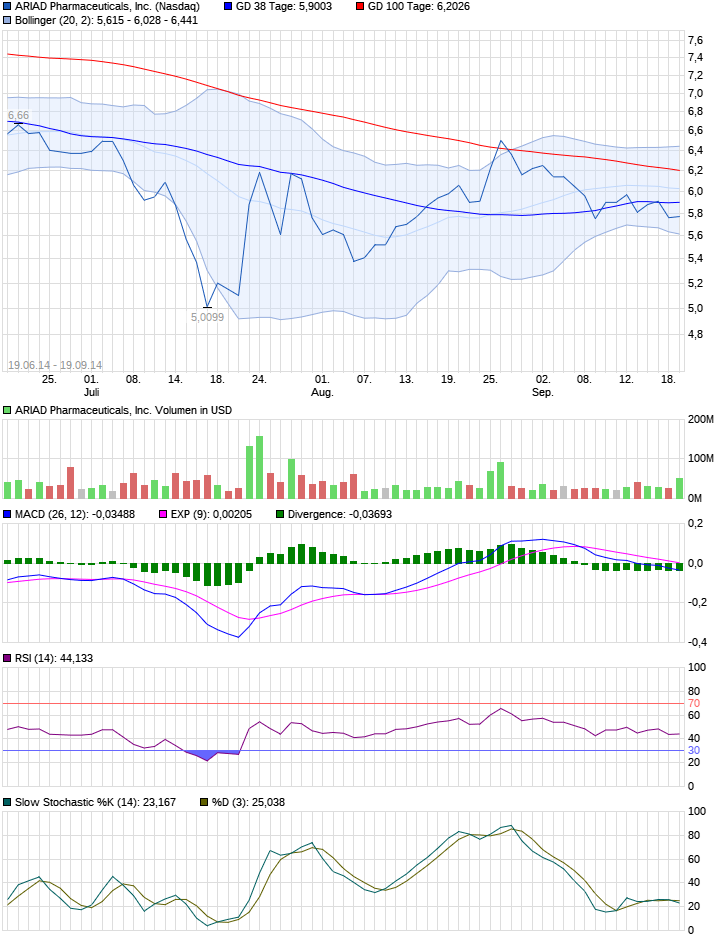This screenshot has width=726, height=940.
Task: Click the 6,66 high price marker
Action: coord(18,115)
